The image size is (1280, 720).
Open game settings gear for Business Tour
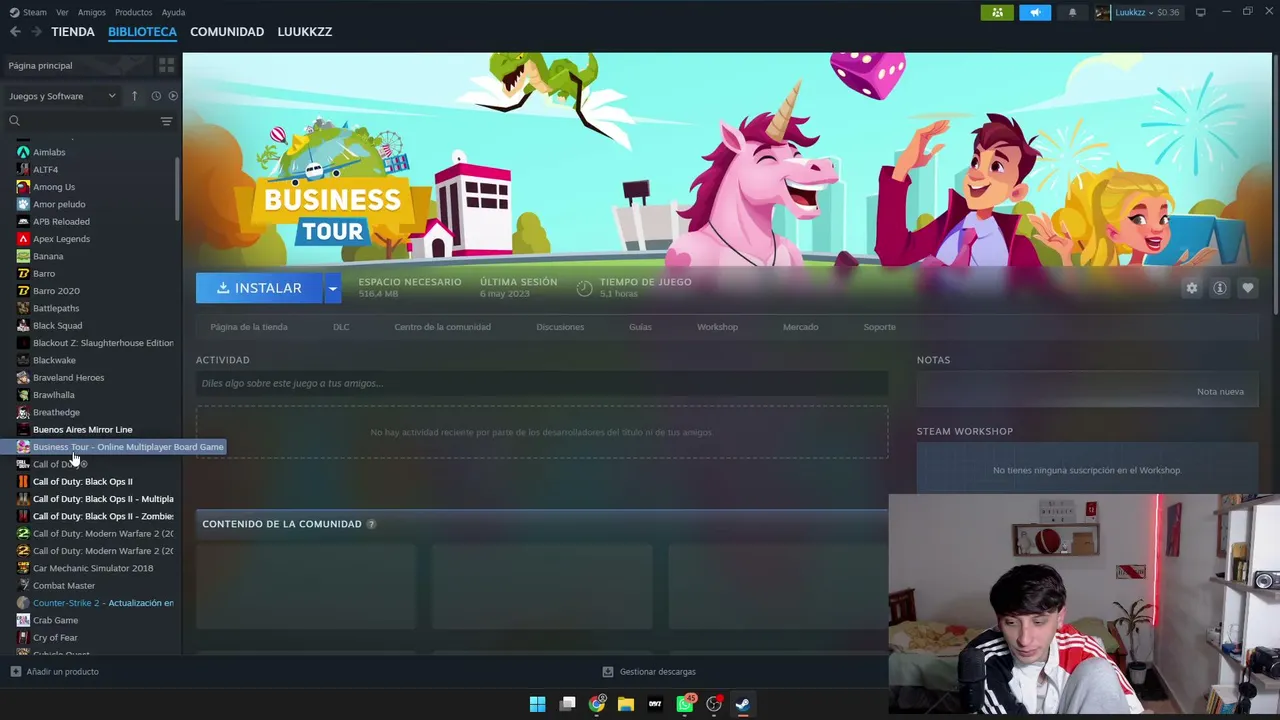(1191, 288)
